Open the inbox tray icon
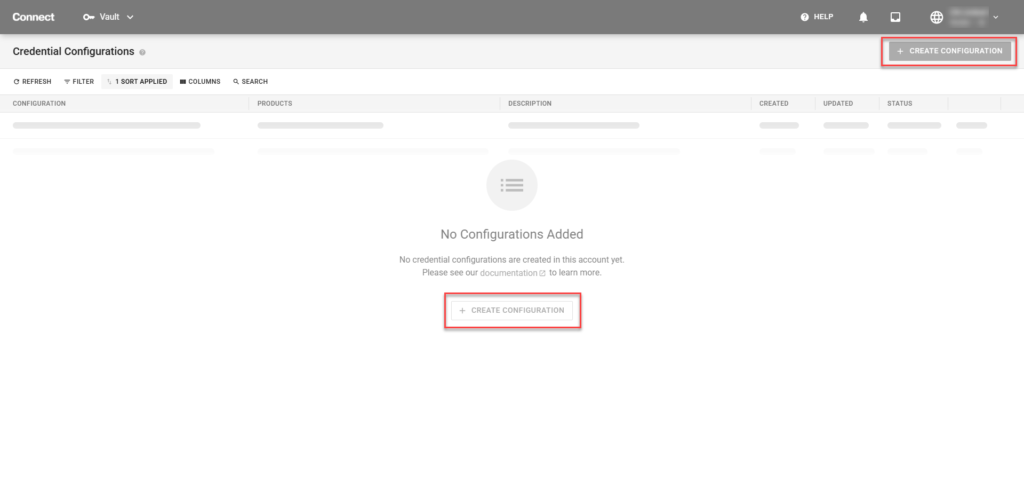Viewport: 1024px width, 490px height. [896, 17]
